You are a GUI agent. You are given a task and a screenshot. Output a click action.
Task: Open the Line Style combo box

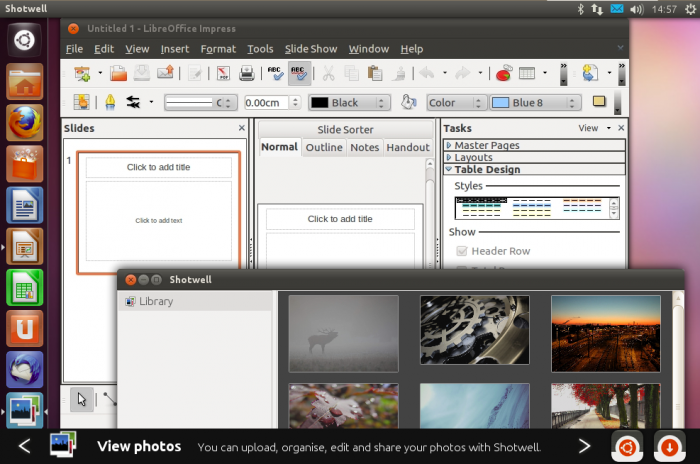200,103
